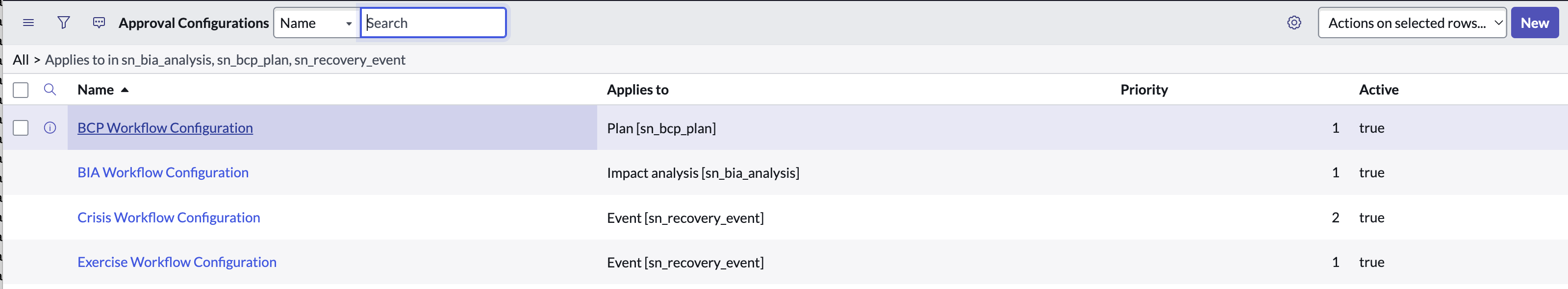Select the Applies to filter breadcrumb

pos(225,60)
